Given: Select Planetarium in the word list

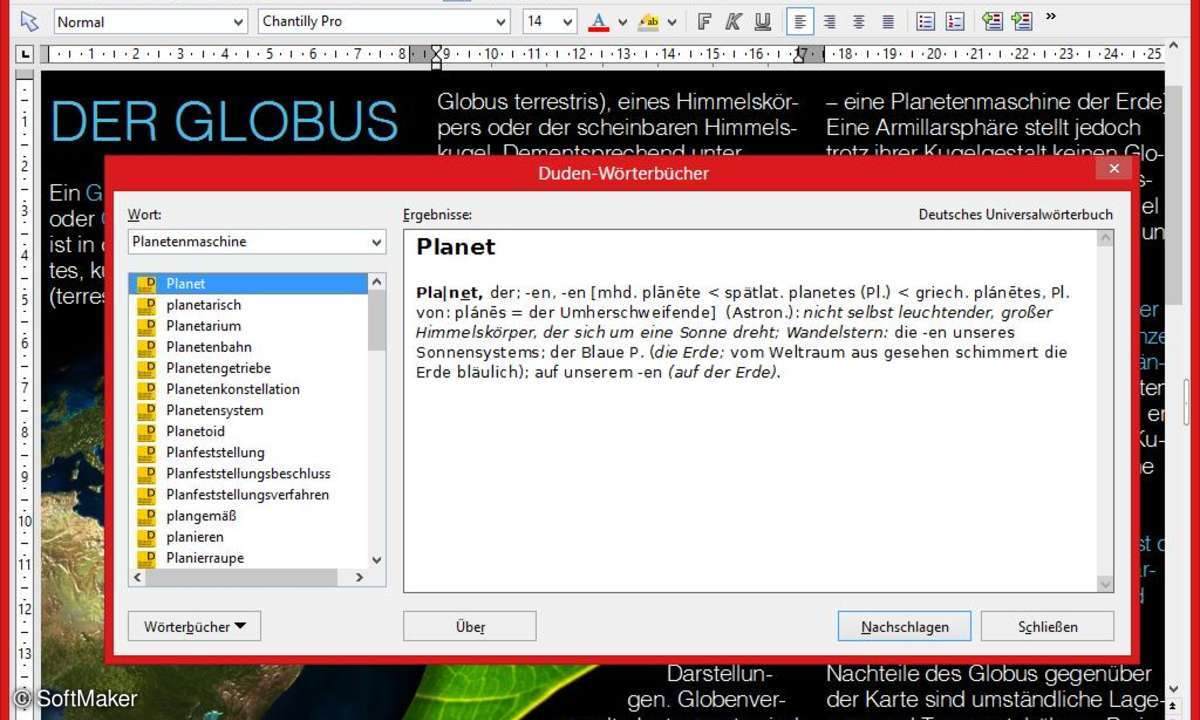Looking at the screenshot, I should point(203,325).
